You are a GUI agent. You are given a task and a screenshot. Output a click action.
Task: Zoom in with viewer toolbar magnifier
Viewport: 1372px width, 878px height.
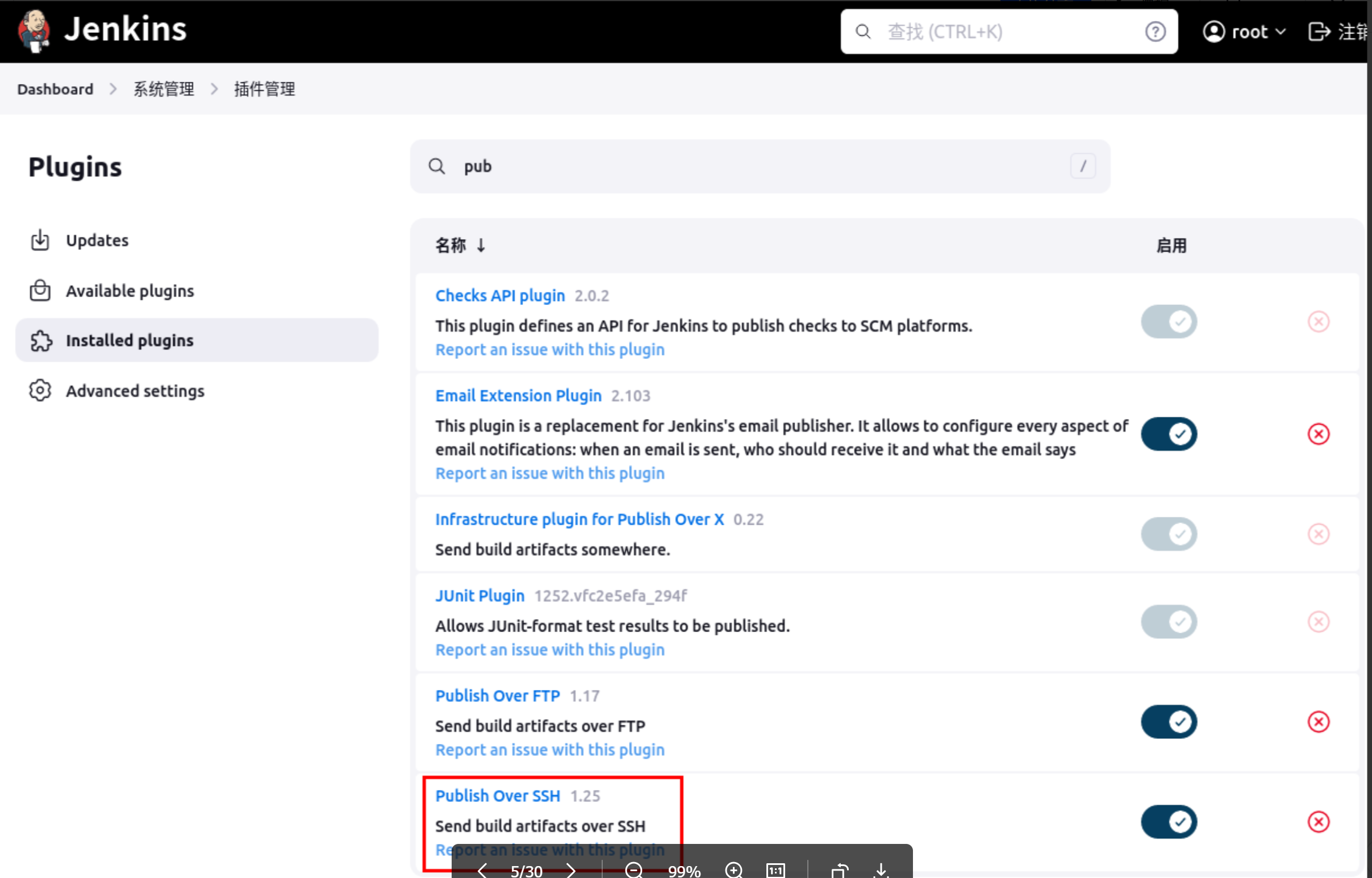(734, 871)
